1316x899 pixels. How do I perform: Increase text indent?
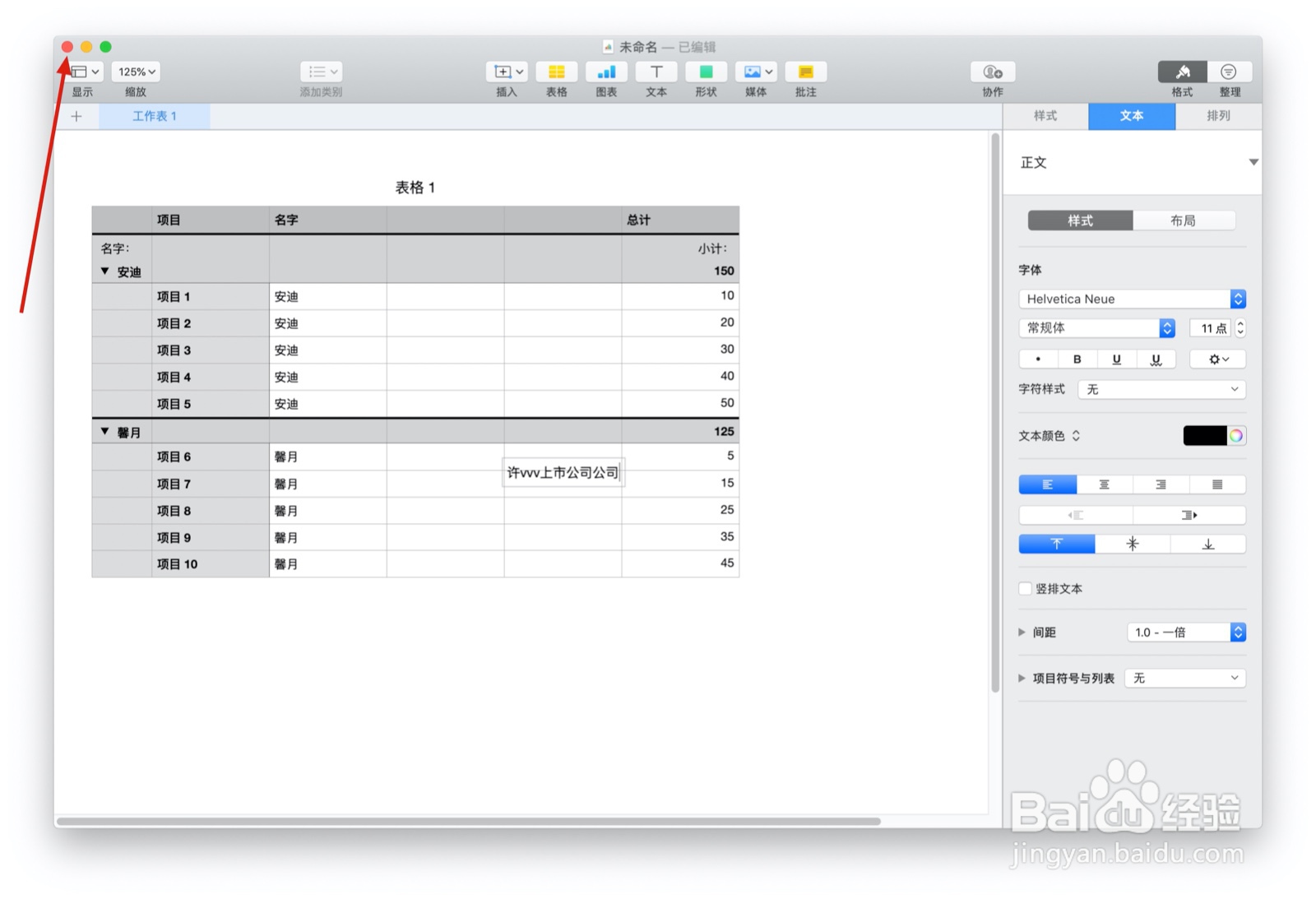pos(1189,515)
